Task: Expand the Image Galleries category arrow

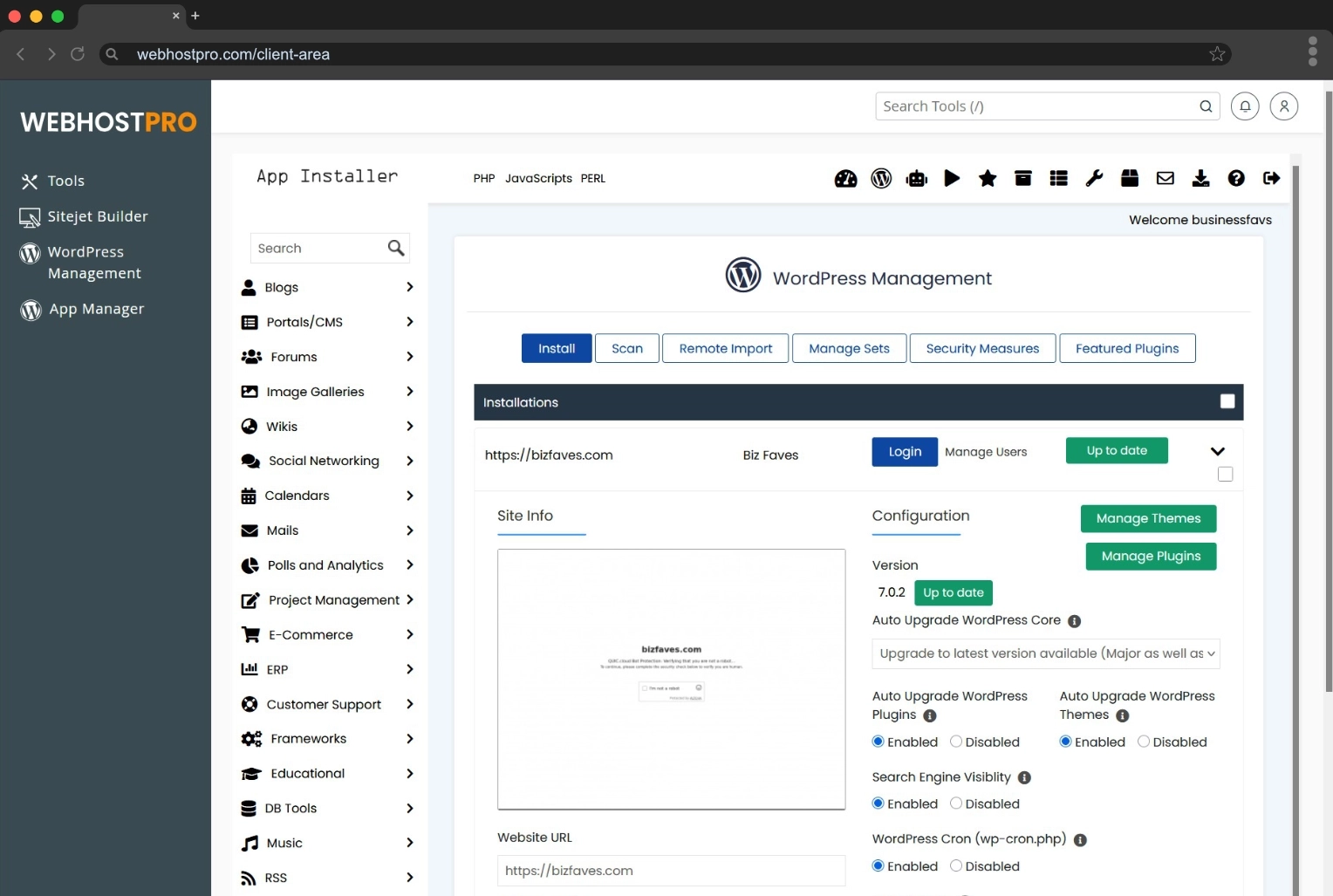Action: point(409,392)
